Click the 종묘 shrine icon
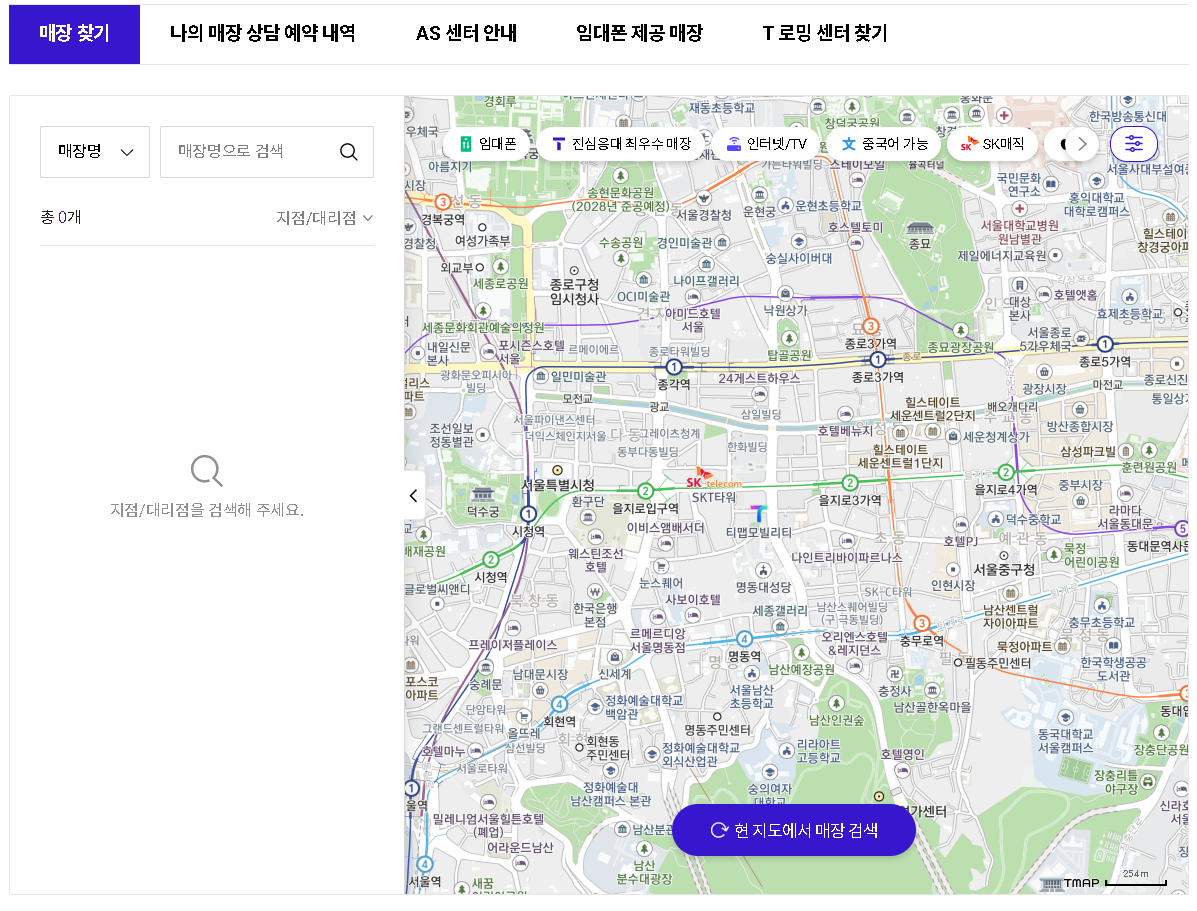 pos(920,228)
